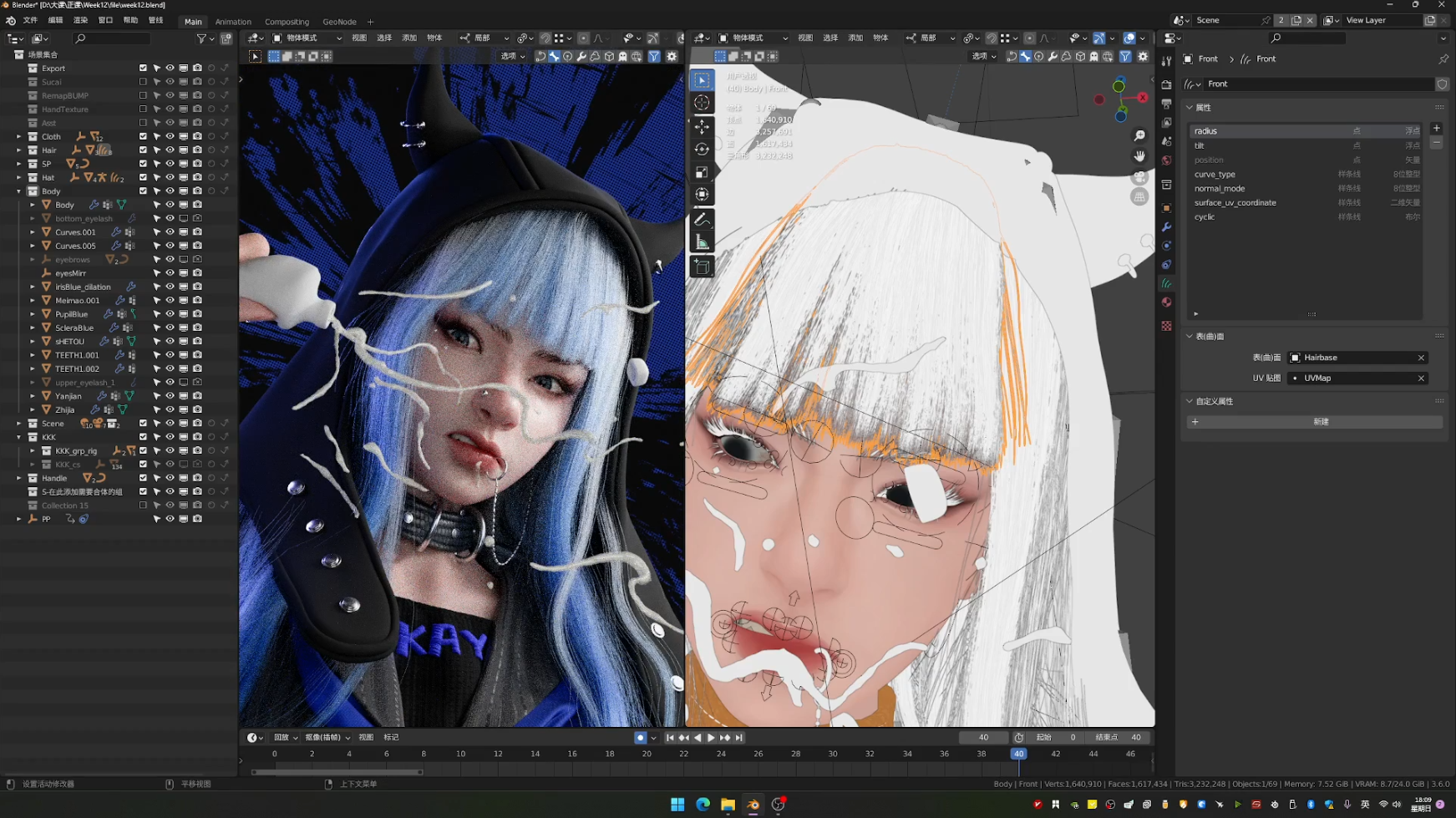Open the 回放 playback dropdown in timeline
Screen dimensions: 1456x818
(284, 737)
